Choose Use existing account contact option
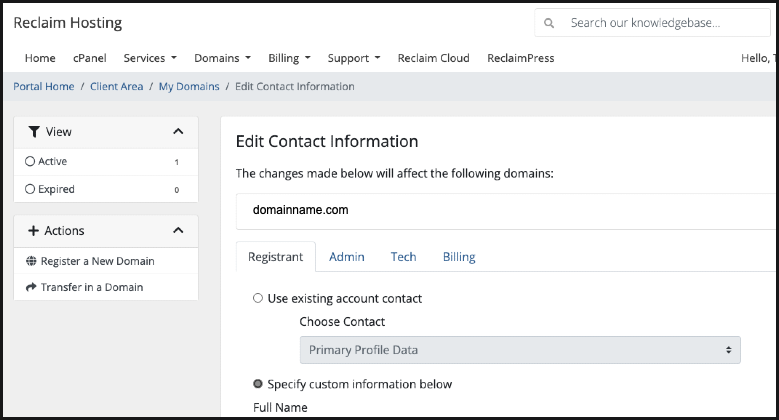The image size is (779, 420). pyautogui.click(x=258, y=298)
